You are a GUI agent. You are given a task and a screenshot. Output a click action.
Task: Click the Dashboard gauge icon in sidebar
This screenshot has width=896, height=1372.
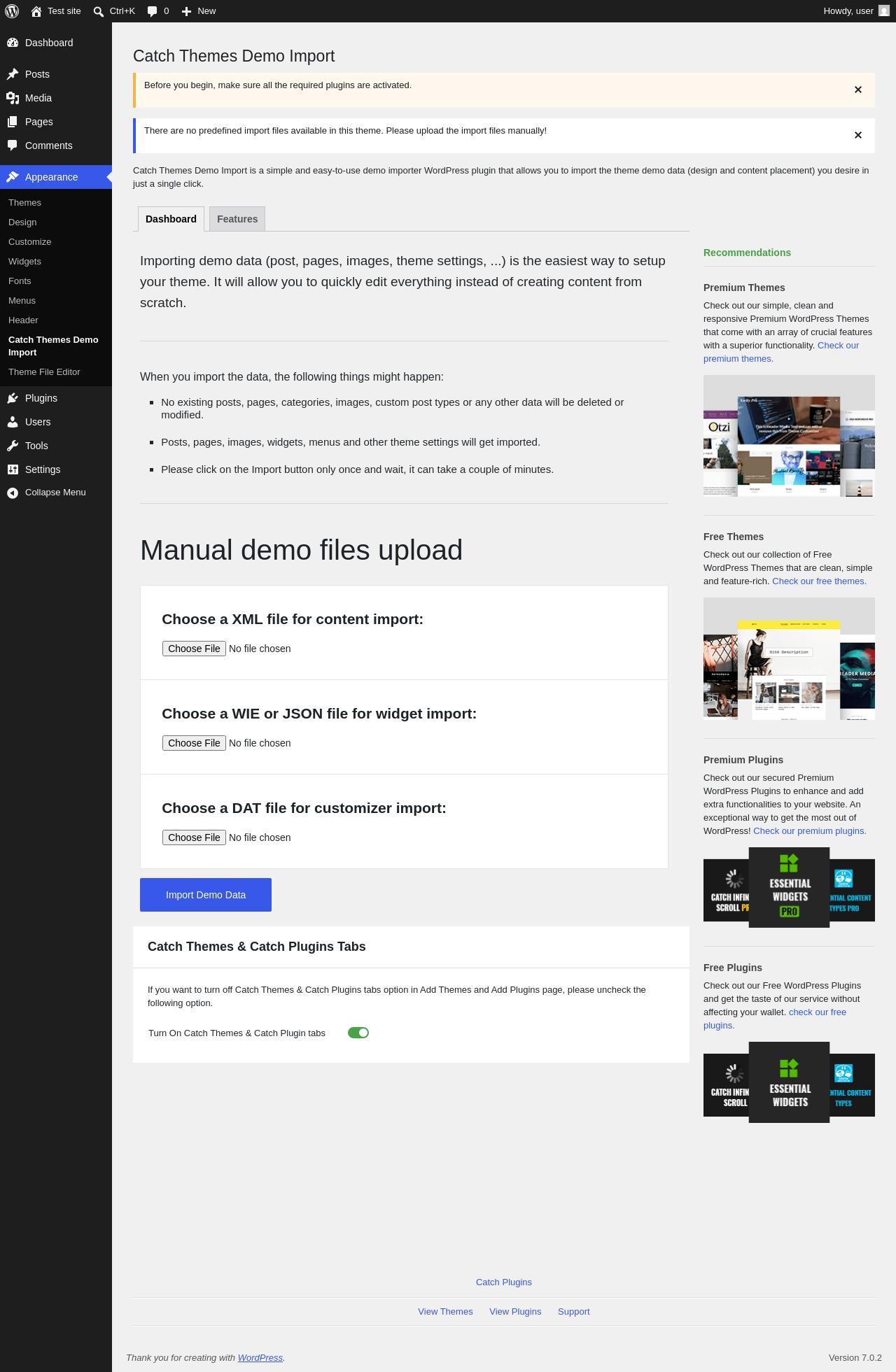tap(13, 43)
